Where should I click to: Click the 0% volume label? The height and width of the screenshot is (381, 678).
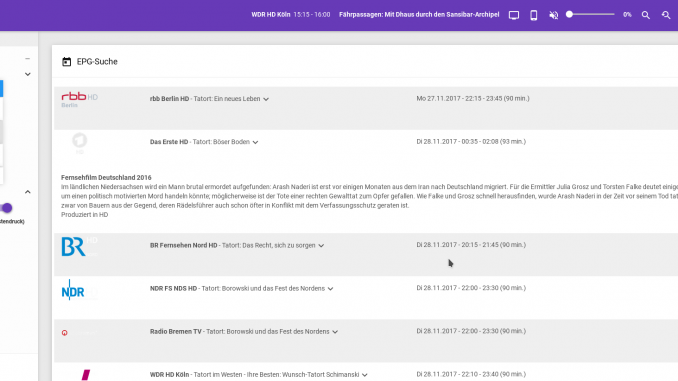coord(627,15)
